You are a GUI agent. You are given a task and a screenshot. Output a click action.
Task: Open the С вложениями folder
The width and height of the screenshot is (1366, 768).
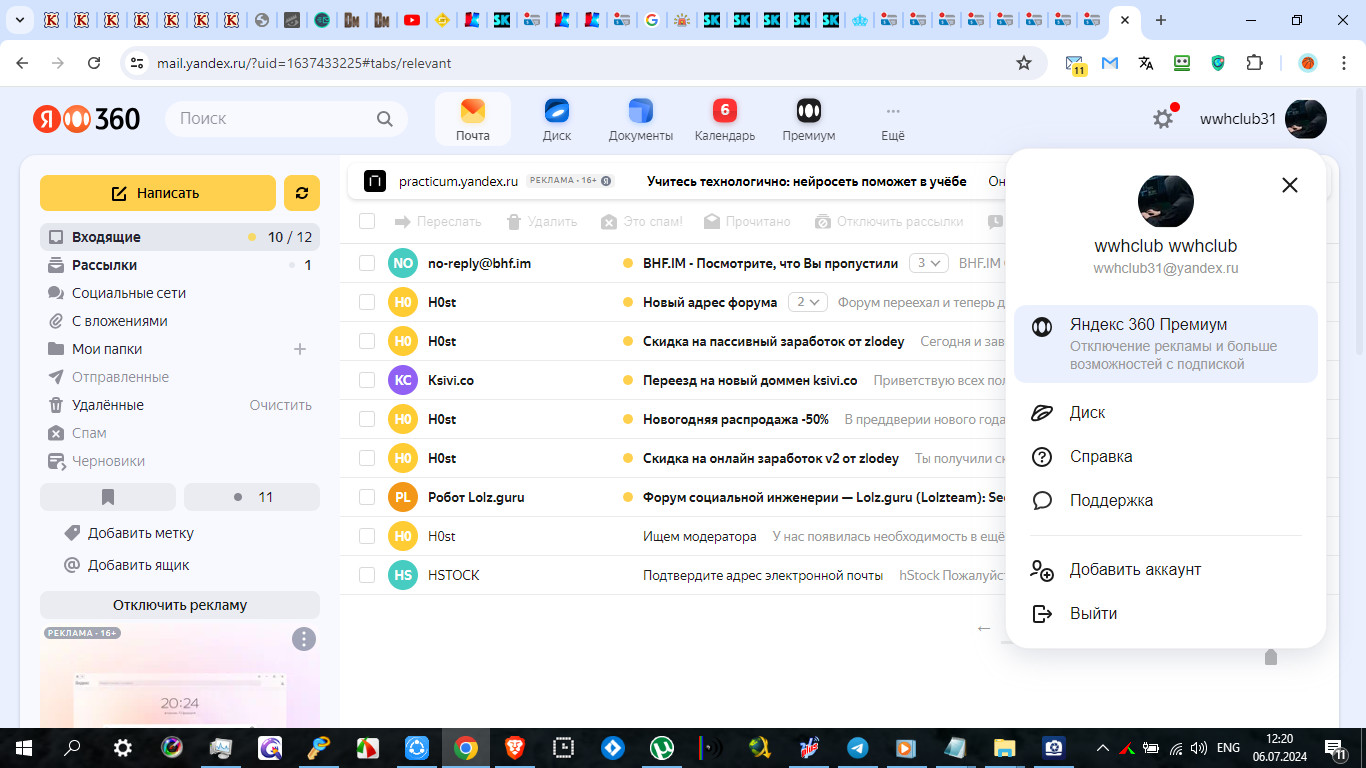(180, 321)
